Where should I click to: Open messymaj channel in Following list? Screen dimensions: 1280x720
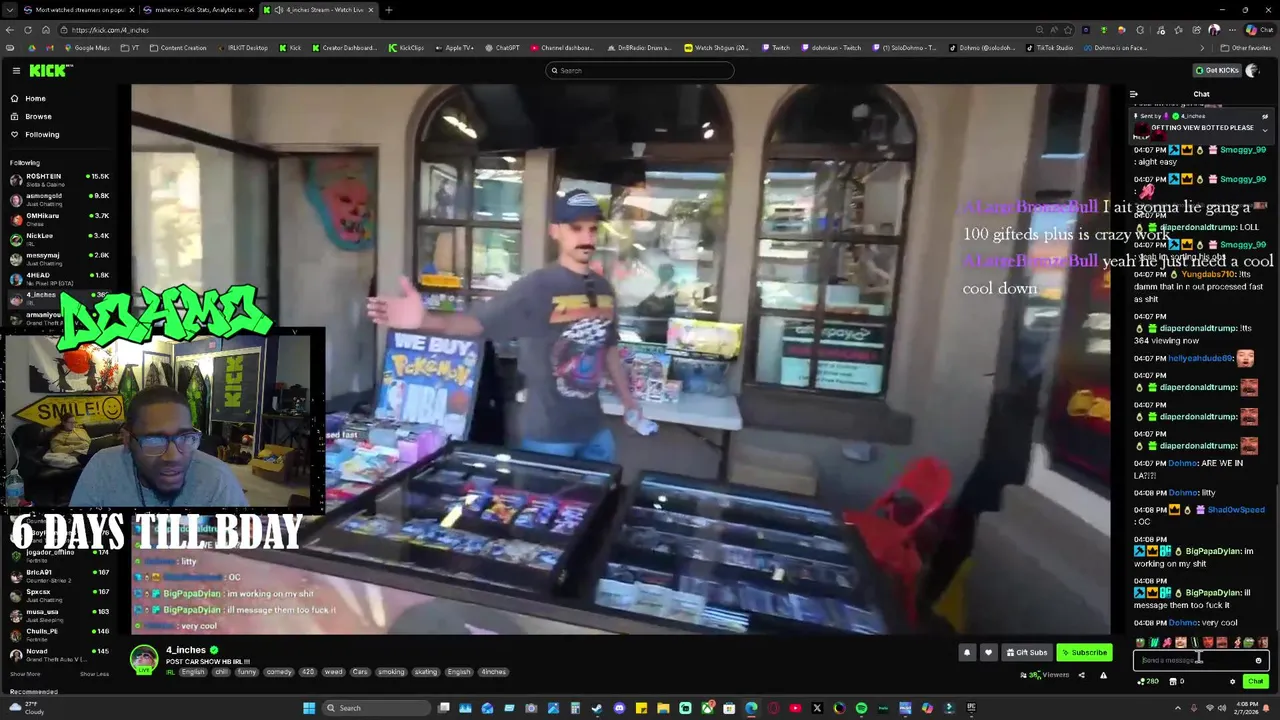[x=60, y=258]
